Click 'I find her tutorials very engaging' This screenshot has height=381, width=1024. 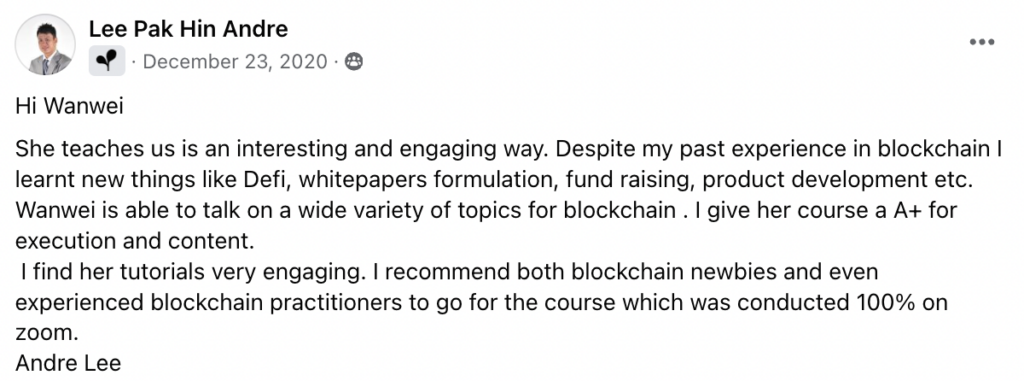191,272
